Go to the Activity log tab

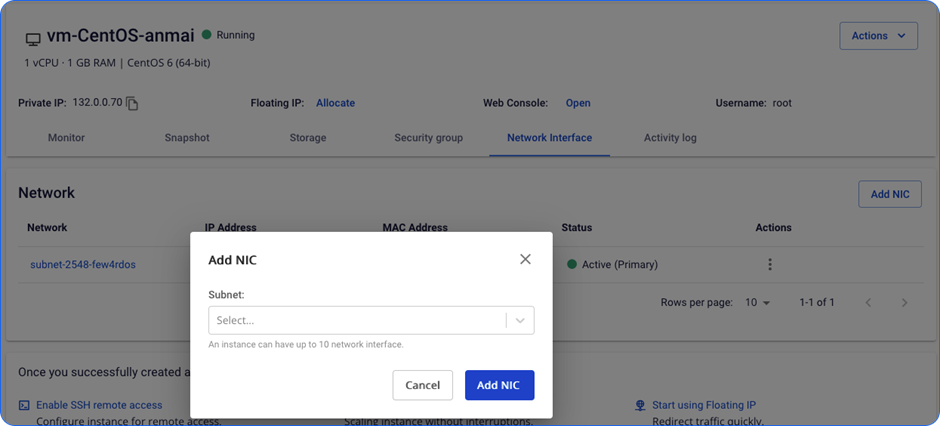670,138
